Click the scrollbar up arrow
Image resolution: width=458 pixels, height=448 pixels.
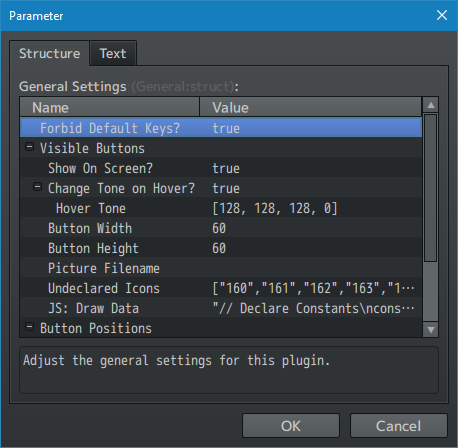431,105
